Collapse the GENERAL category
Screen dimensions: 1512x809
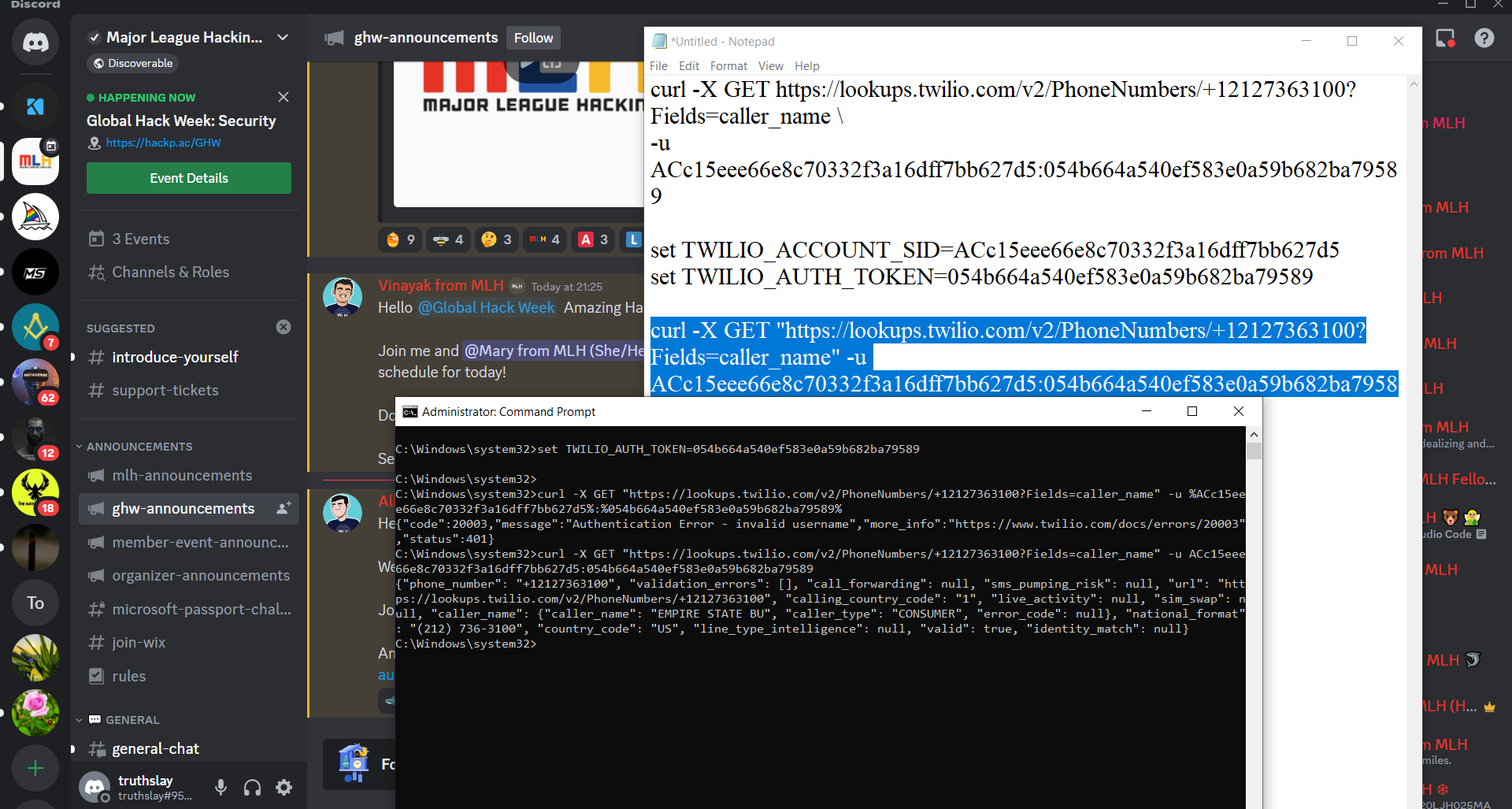coord(118,720)
